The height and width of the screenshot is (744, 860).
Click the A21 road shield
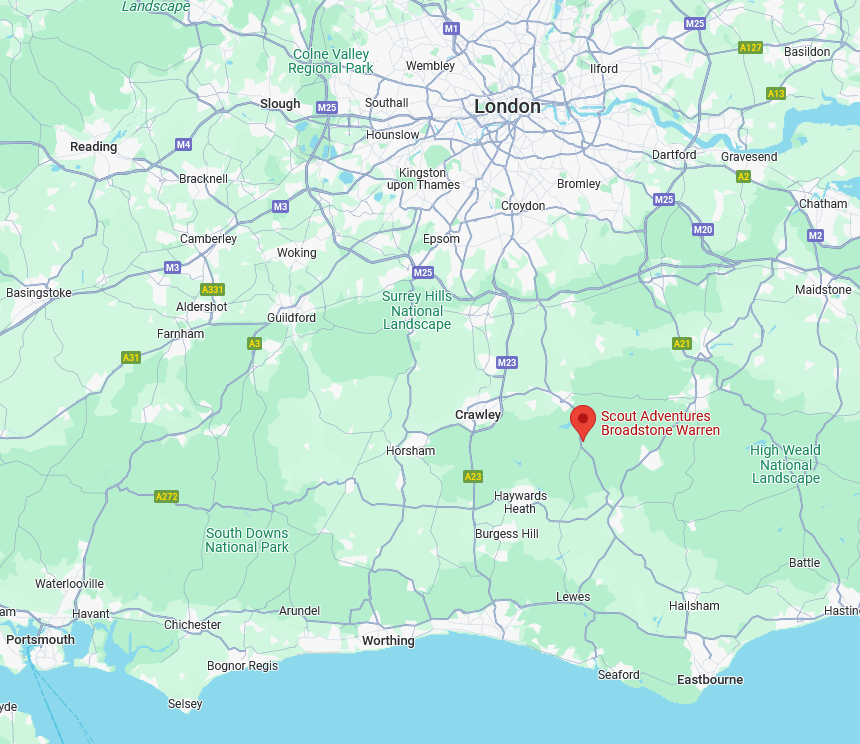click(682, 344)
